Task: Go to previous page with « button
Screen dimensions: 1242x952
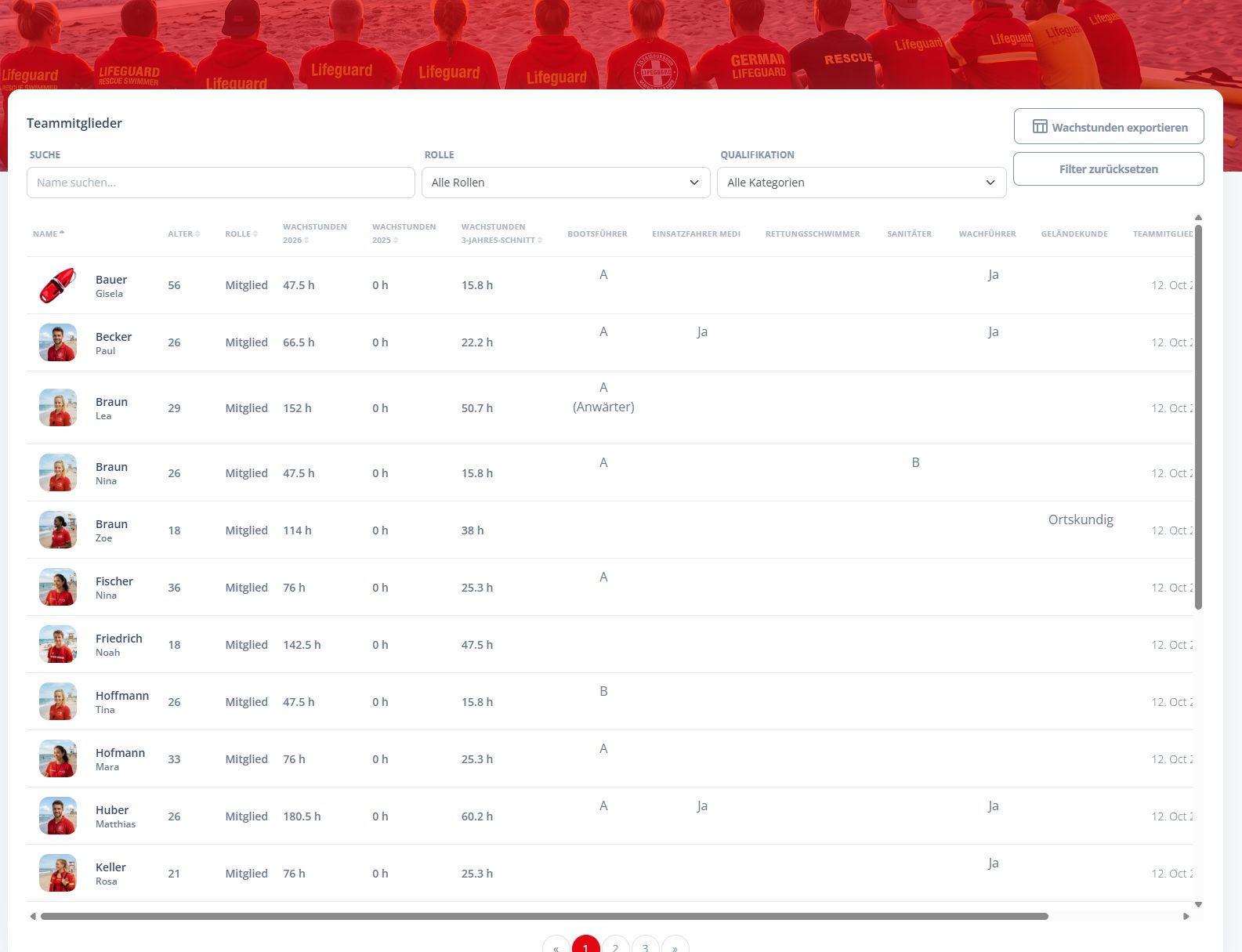Action: click(556, 947)
